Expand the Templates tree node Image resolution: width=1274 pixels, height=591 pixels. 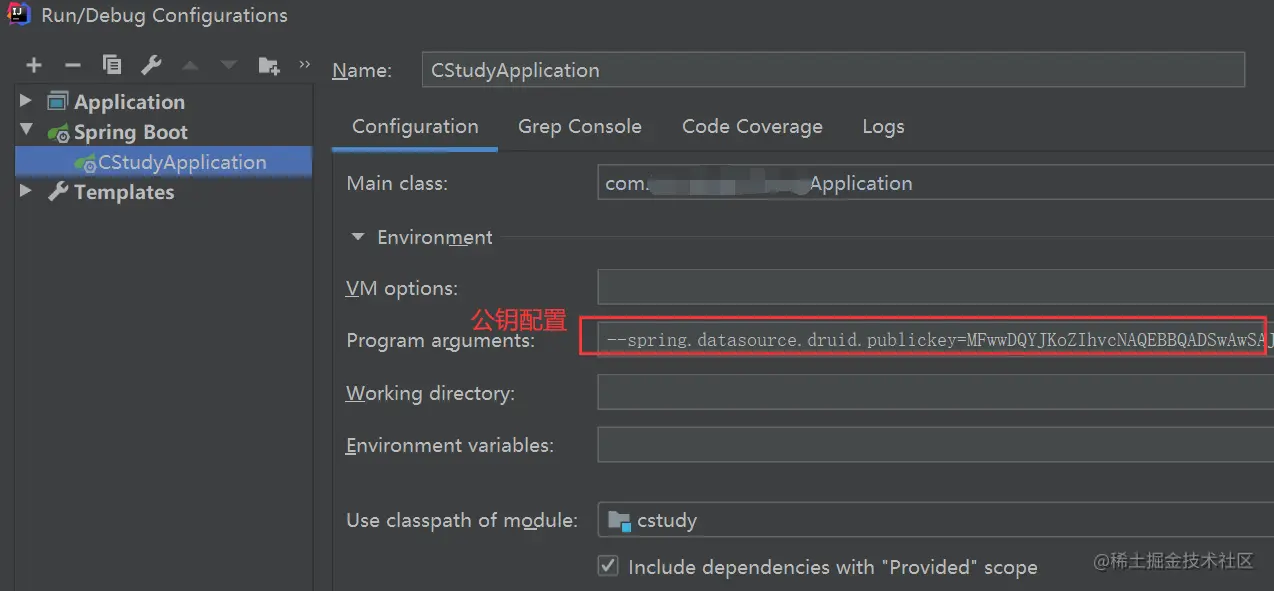click(x=26, y=191)
